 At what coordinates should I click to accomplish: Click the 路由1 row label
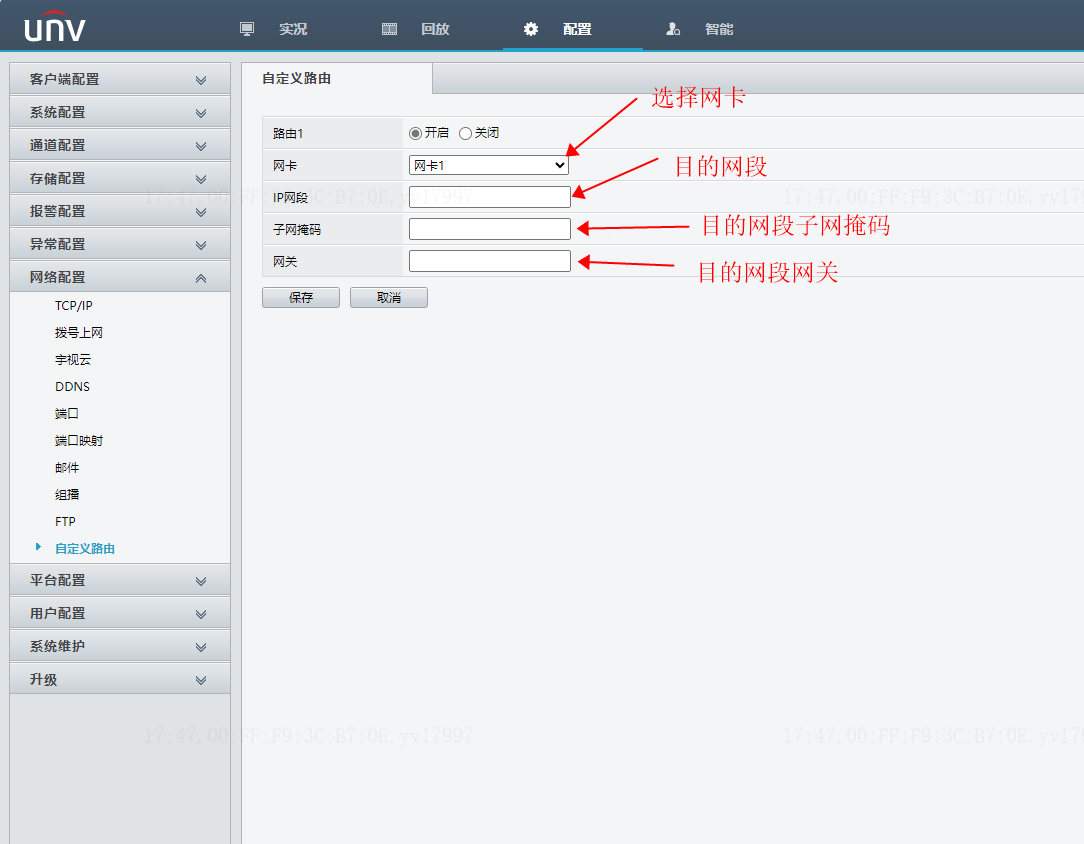point(288,133)
